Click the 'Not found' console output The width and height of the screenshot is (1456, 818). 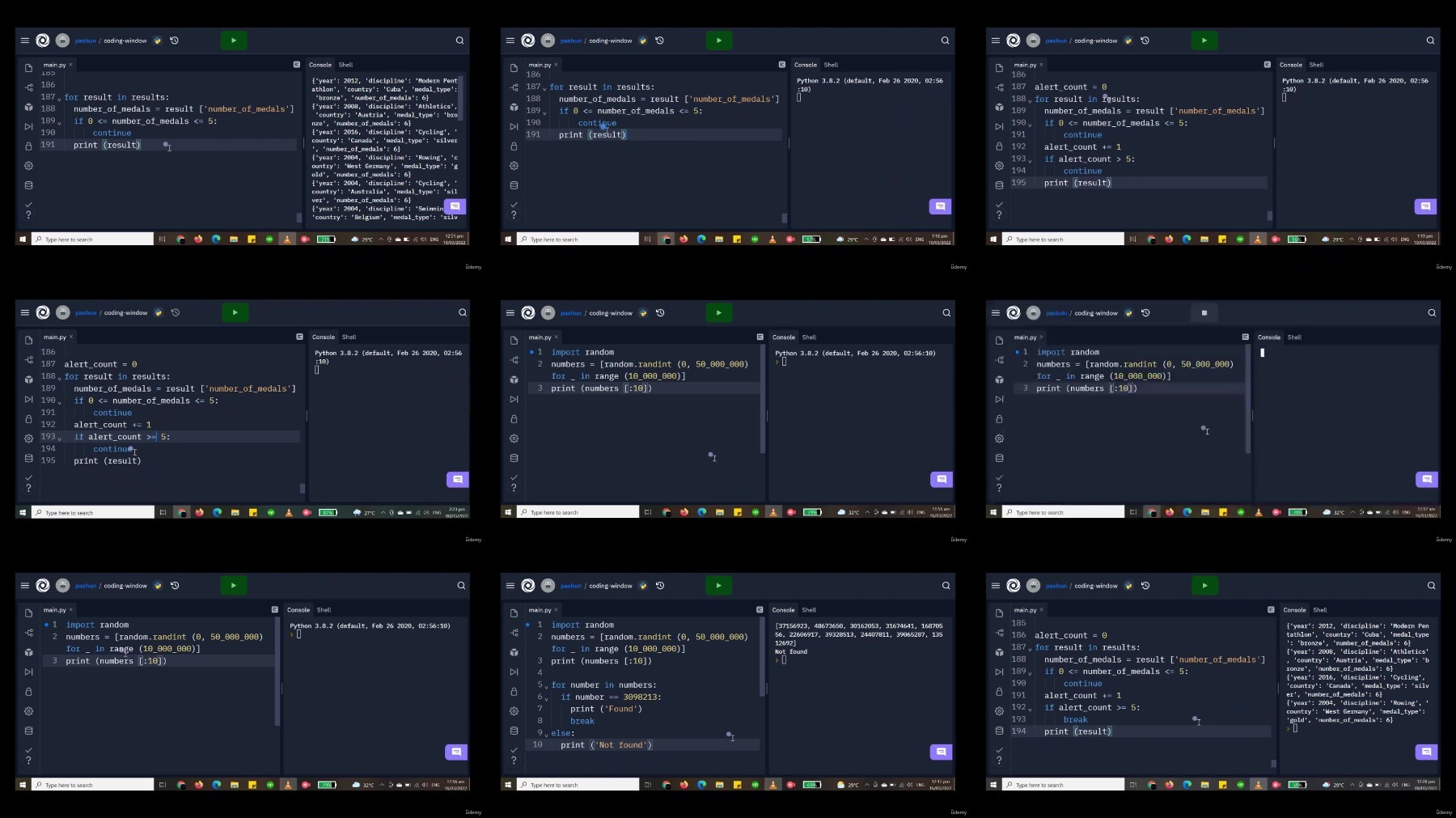click(790, 651)
